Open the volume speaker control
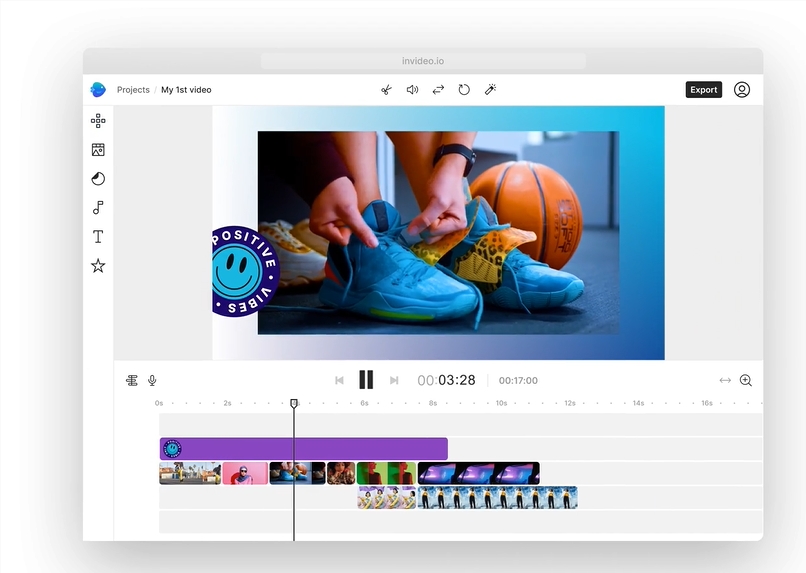 [x=412, y=90]
